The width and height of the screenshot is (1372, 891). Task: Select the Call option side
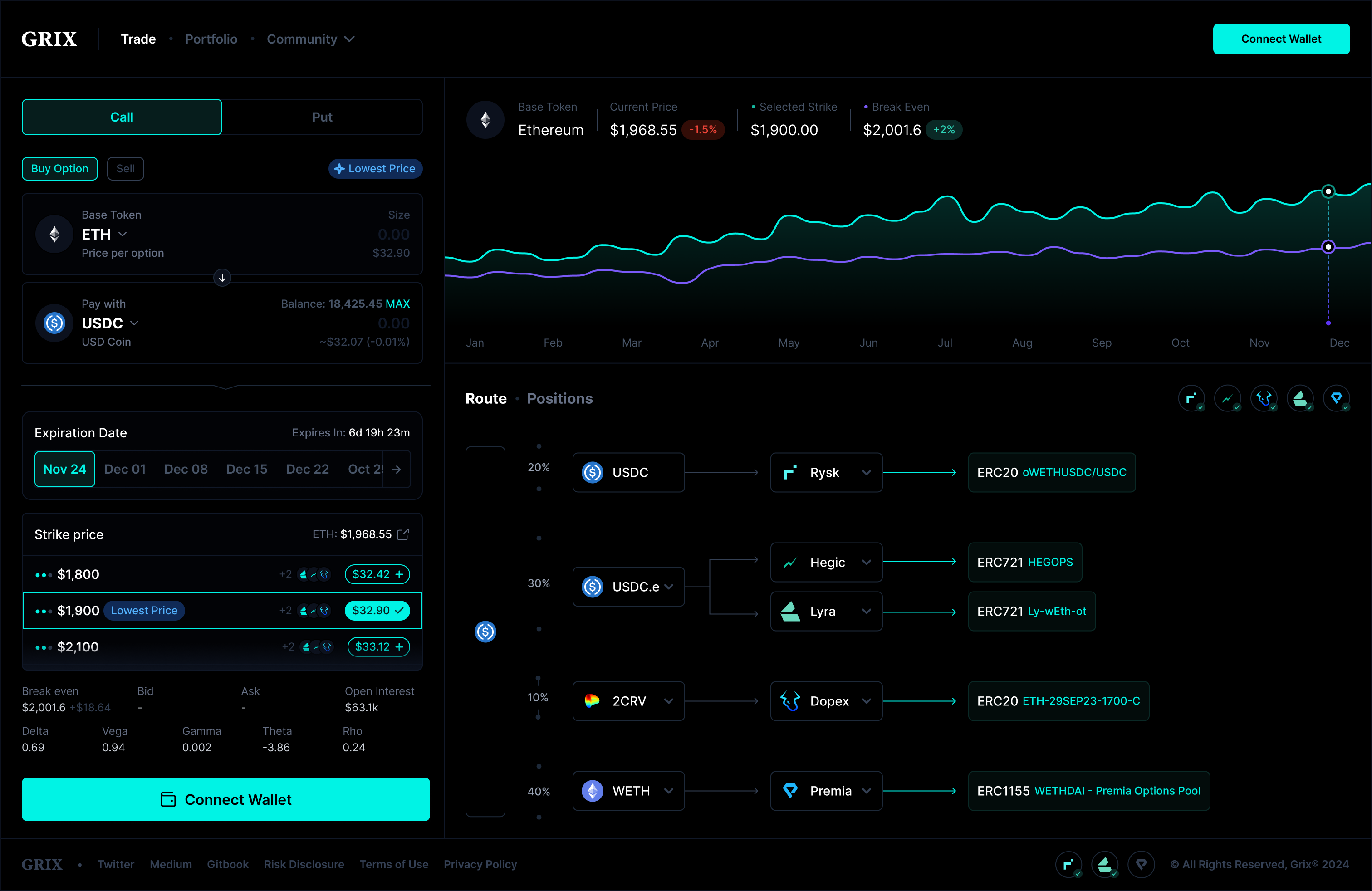coord(122,117)
